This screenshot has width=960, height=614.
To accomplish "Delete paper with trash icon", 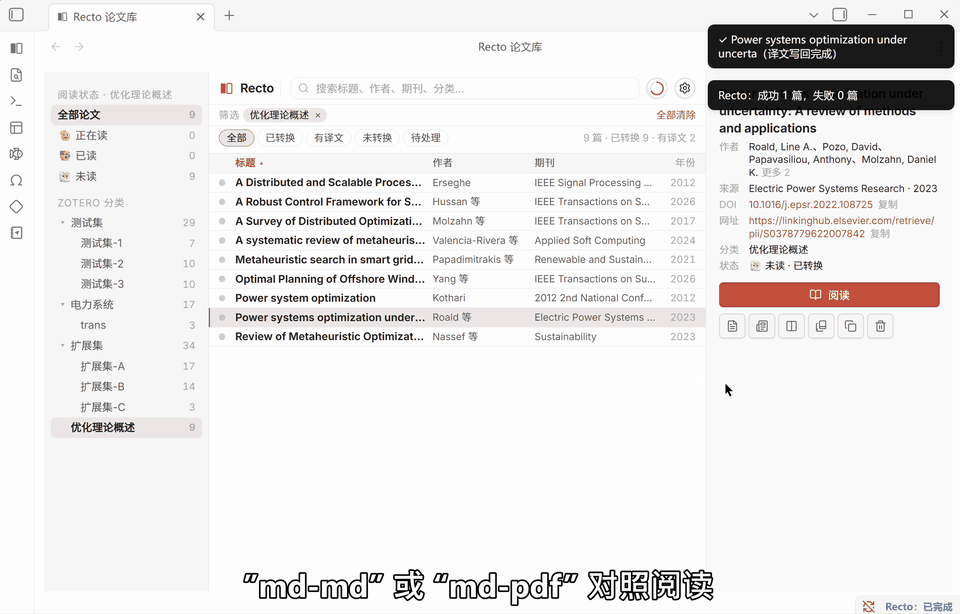I will 880,326.
